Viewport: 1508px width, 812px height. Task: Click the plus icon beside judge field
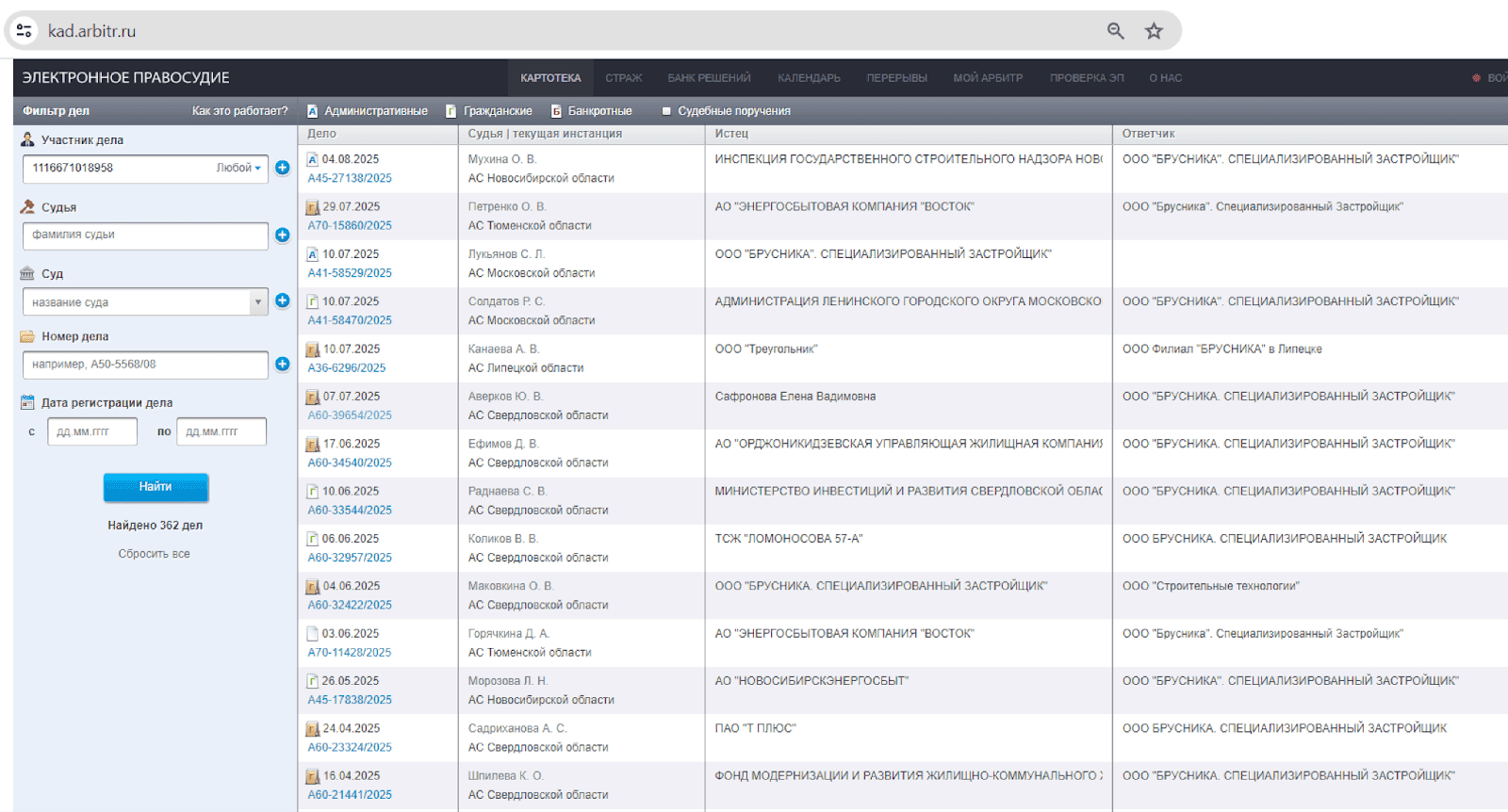[282, 235]
